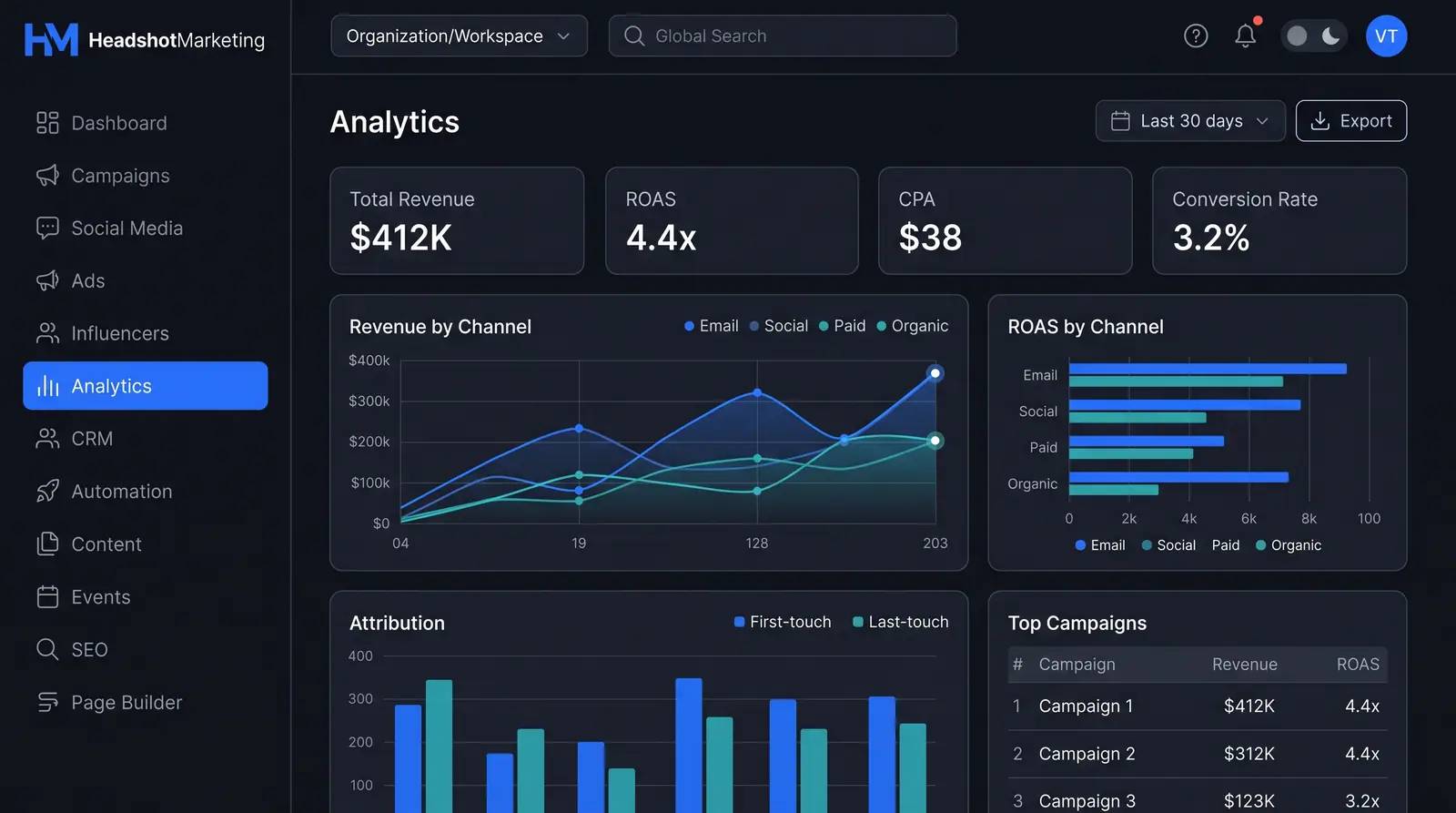This screenshot has height=813, width=1456.
Task: Toggle First-touch in Attribution legend
Action: click(x=783, y=622)
